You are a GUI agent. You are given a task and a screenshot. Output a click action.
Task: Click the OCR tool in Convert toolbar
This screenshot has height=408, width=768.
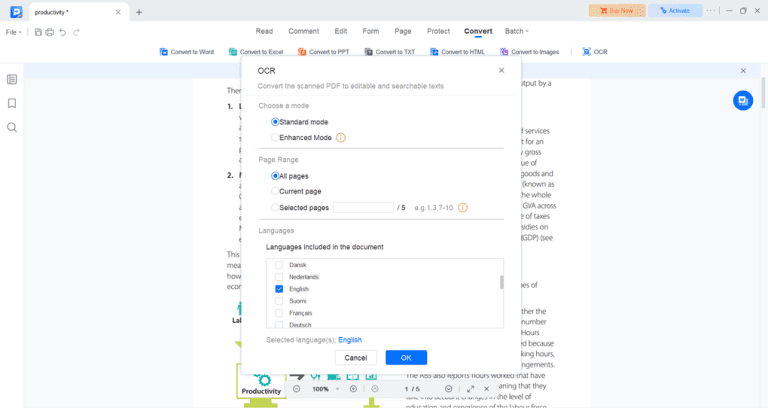pyautogui.click(x=595, y=52)
